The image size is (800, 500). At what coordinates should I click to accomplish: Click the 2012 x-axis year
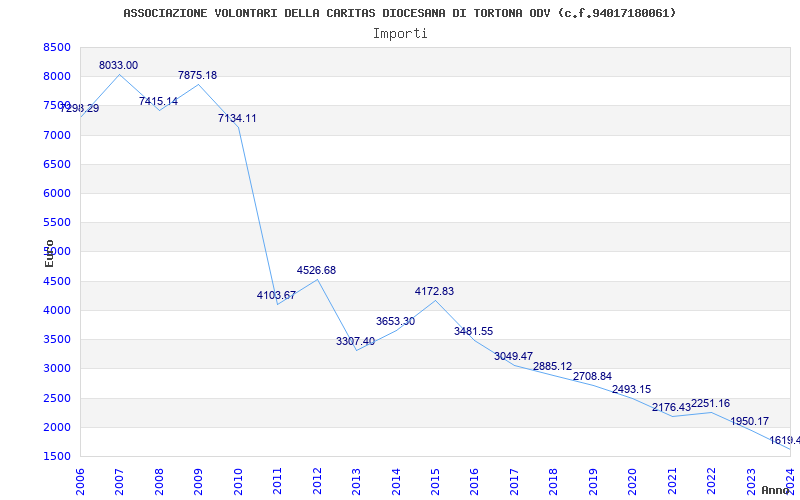click(x=317, y=482)
